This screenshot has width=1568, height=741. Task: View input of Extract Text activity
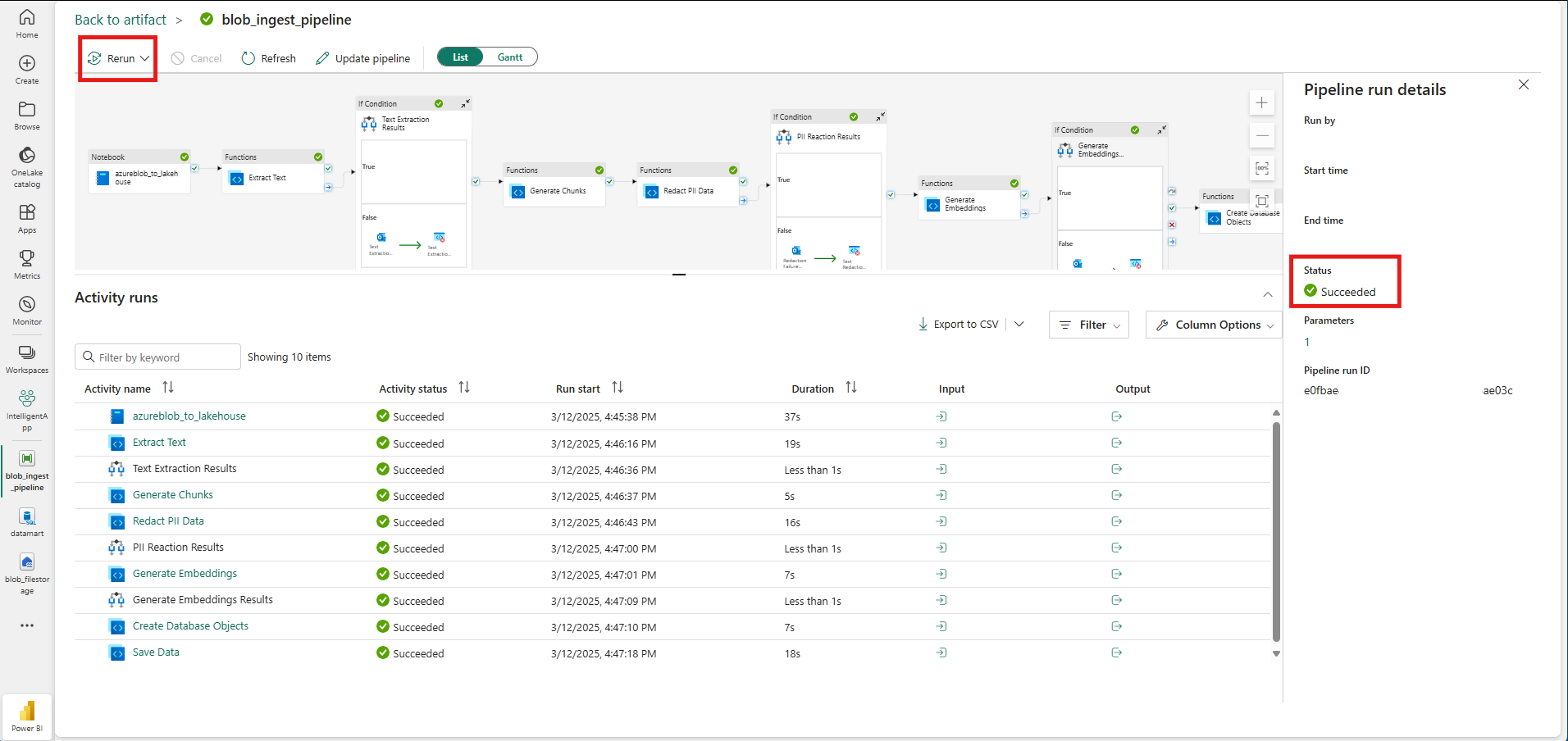[941, 443]
